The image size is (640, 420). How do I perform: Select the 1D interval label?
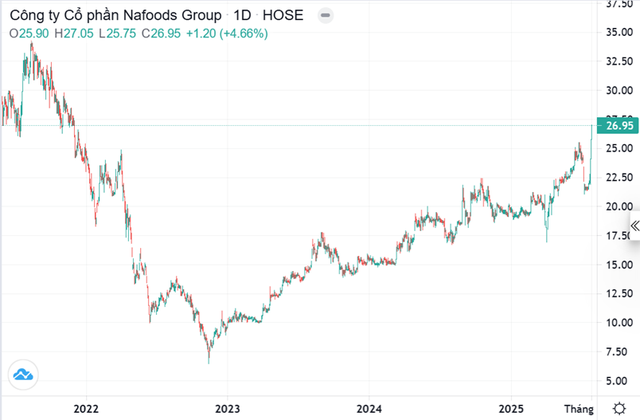[238, 16]
